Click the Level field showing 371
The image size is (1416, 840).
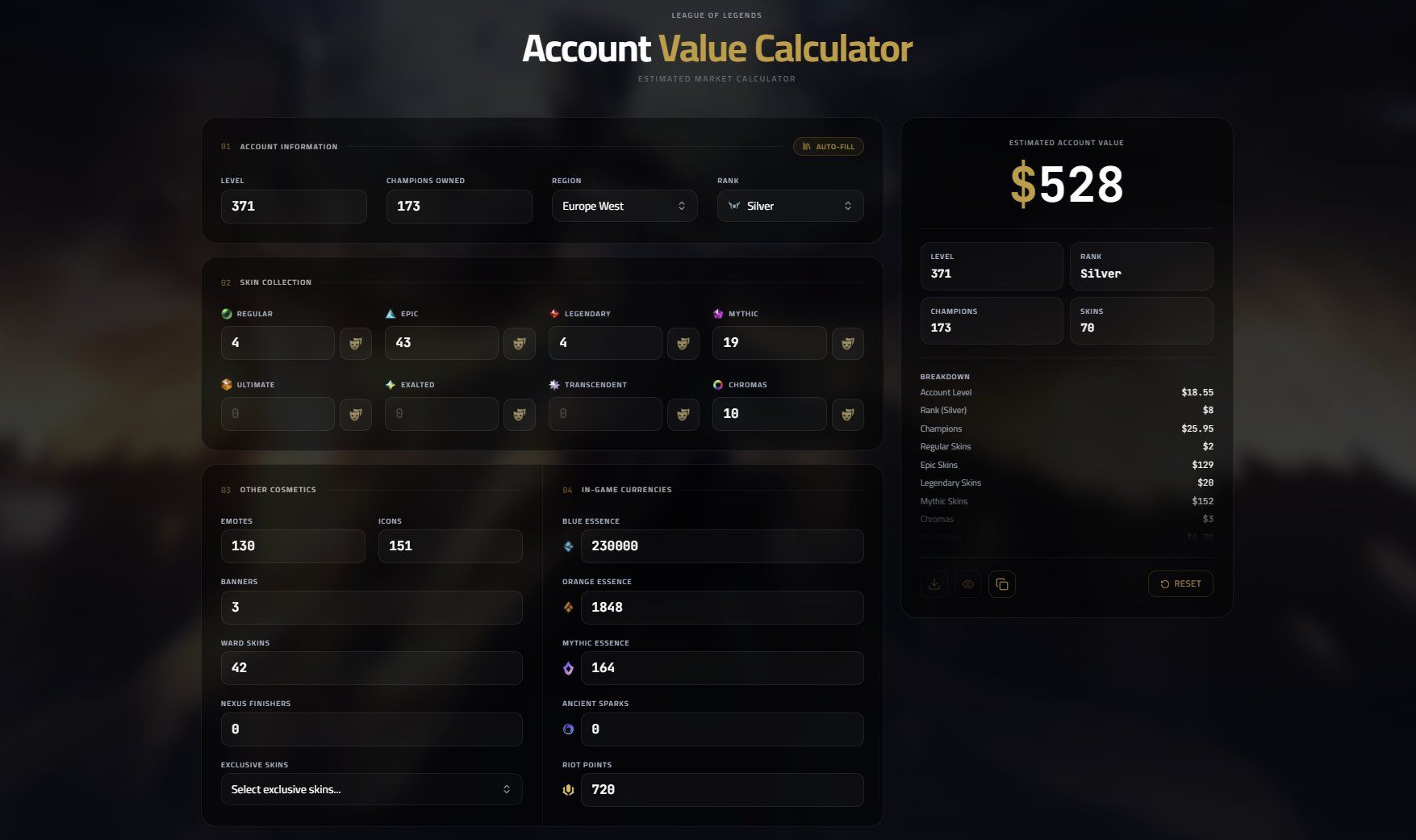294,206
